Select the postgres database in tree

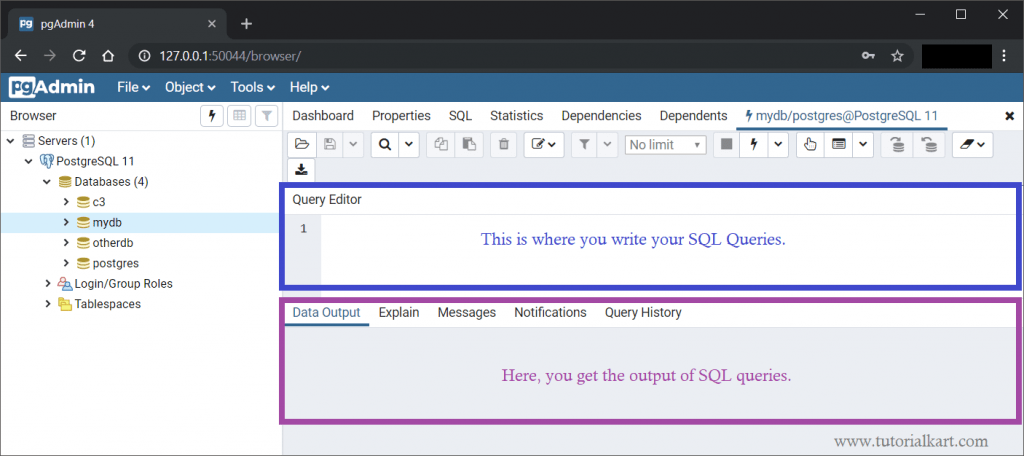click(x=115, y=263)
